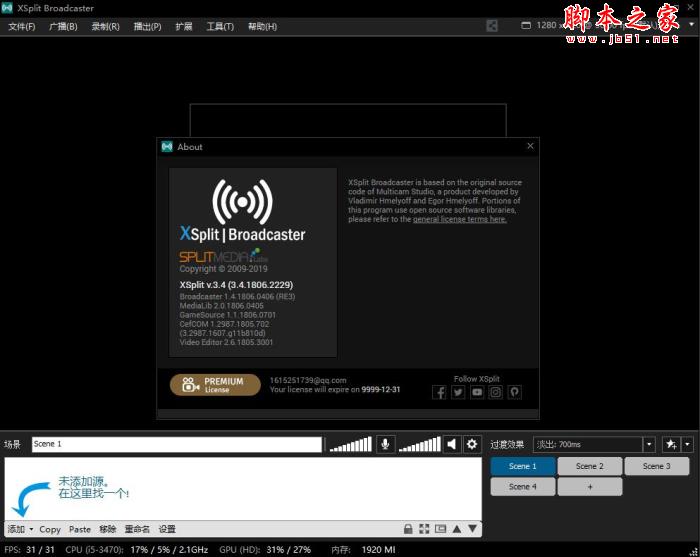Expand the transition dropdown arrow
This screenshot has width=700, height=557.
tap(649, 444)
